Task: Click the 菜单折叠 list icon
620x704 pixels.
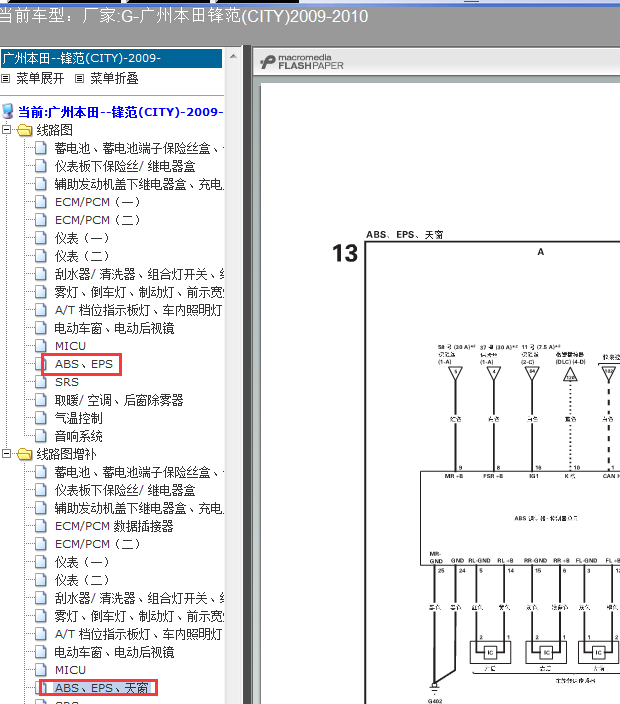Action: pyautogui.click(x=79, y=79)
